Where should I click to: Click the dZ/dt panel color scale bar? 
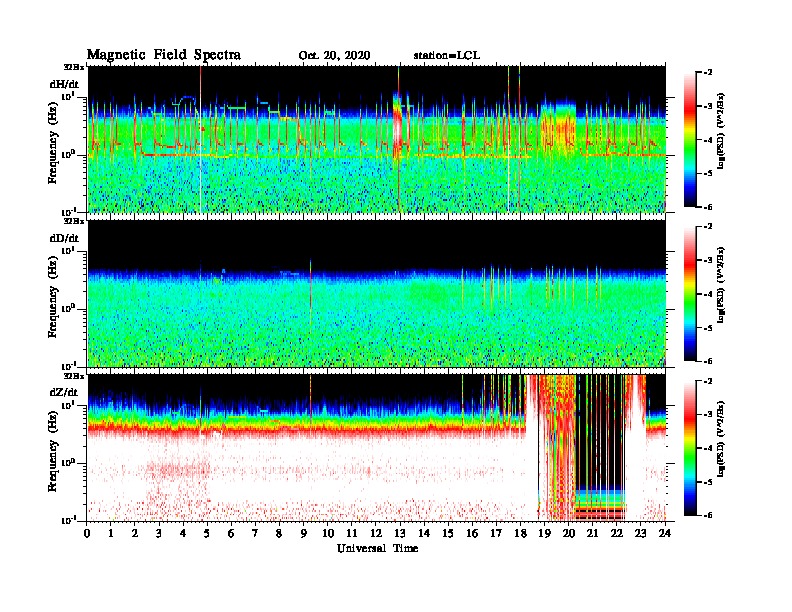coord(690,447)
